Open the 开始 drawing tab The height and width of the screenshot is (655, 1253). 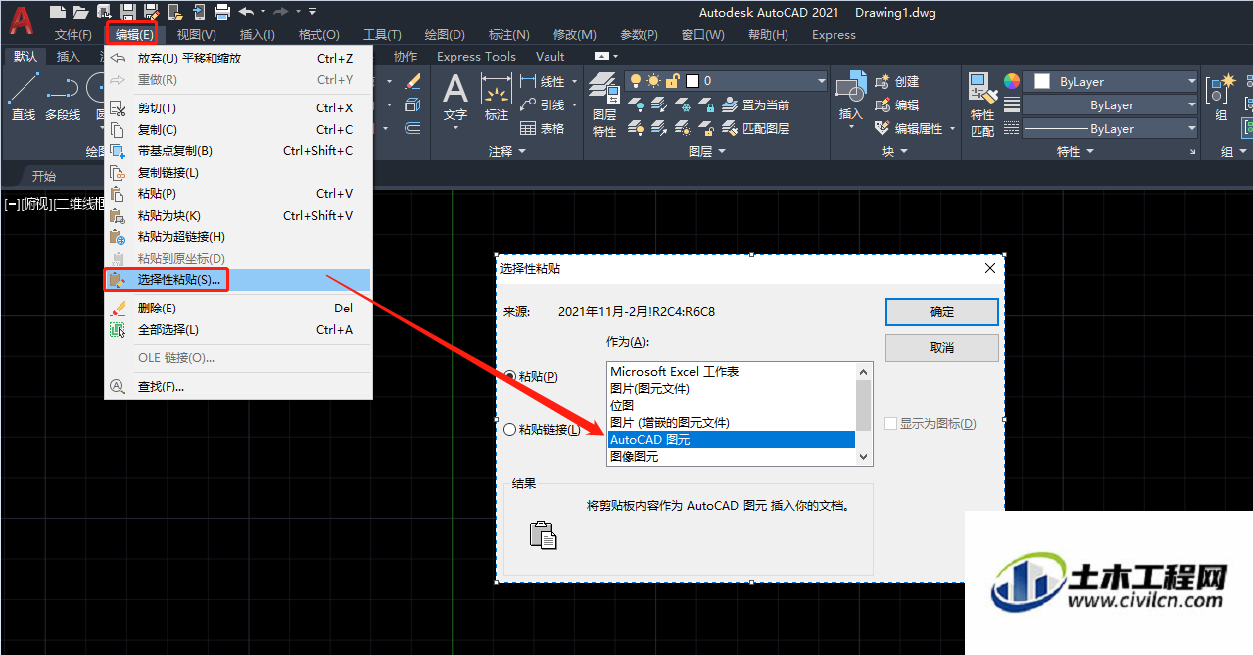[x=44, y=176]
